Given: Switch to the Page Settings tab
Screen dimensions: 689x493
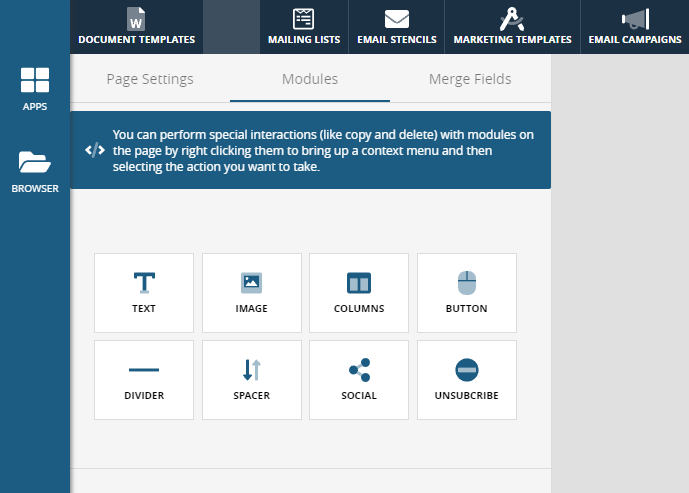Looking at the screenshot, I should coord(150,79).
